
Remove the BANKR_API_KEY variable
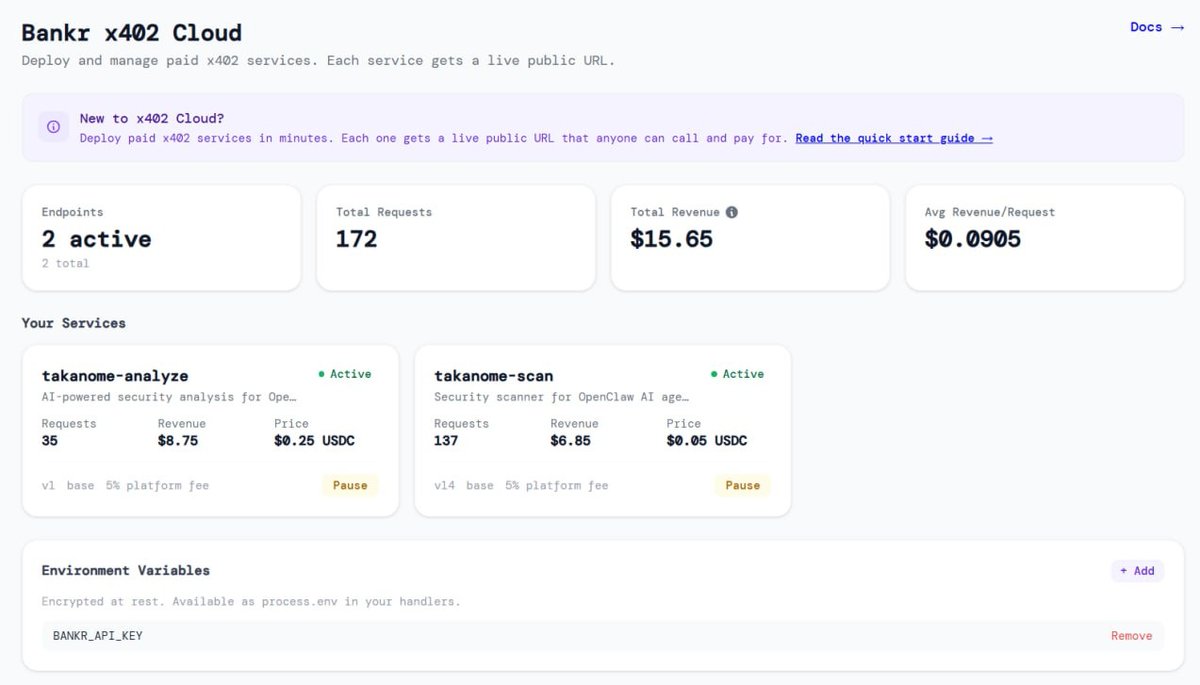click(x=1131, y=636)
